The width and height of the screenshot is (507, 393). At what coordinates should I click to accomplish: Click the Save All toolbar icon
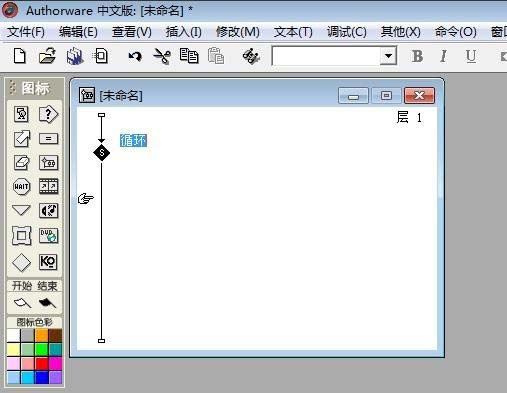(x=75, y=56)
